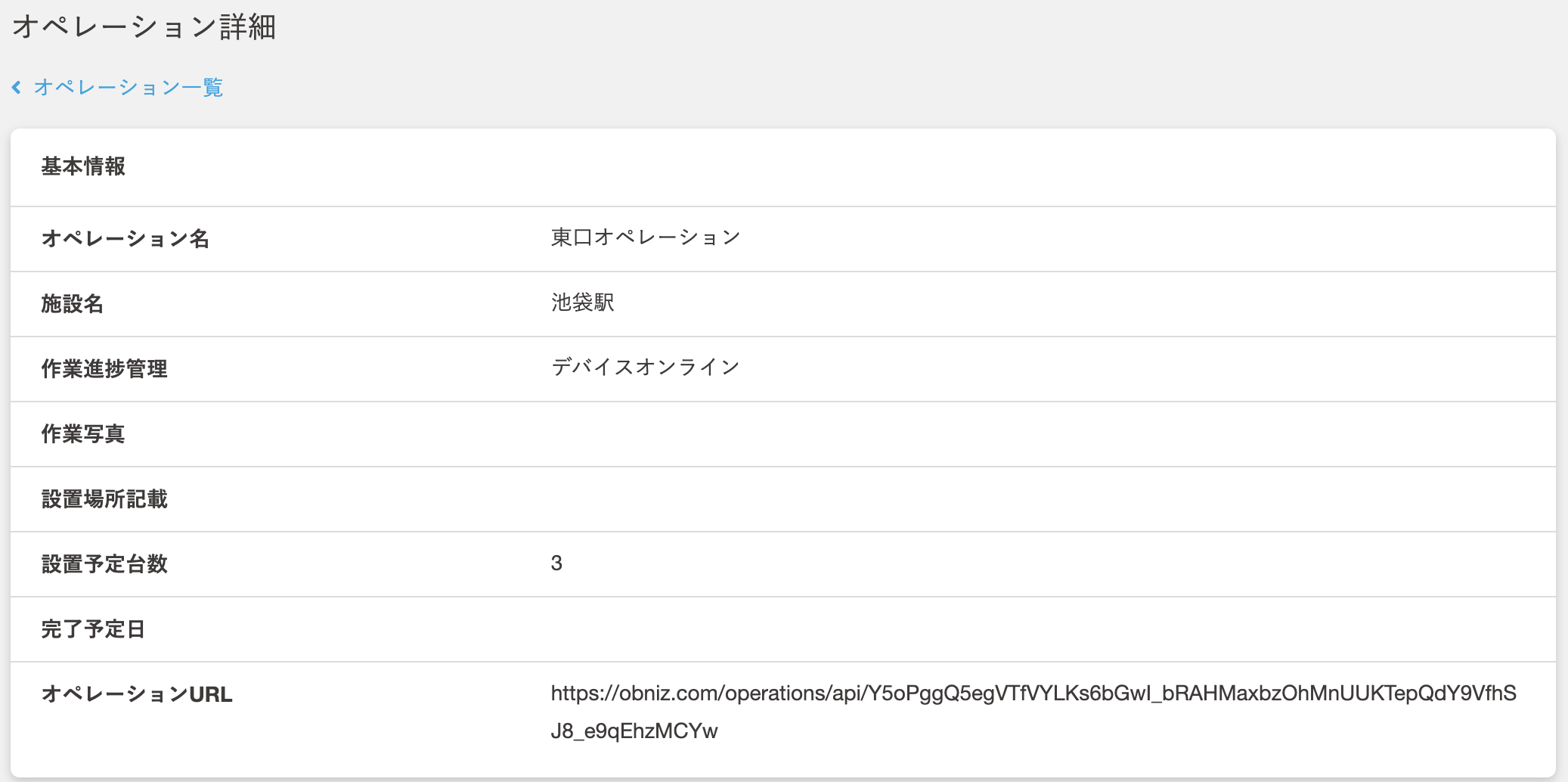Click the 施設名 field label

click(72, 304)
